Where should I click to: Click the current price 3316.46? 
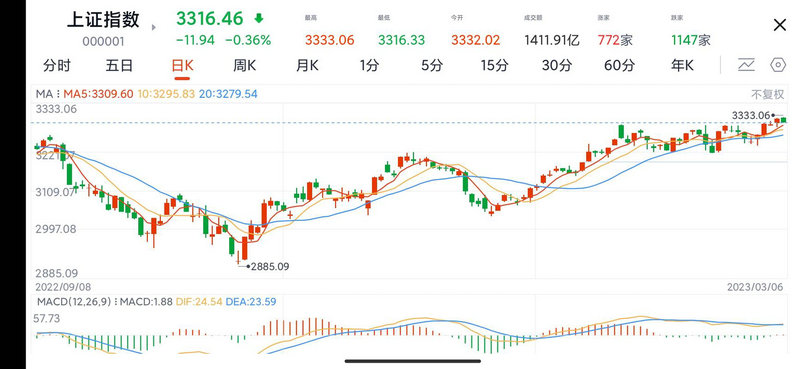click(x=210, y=18)
